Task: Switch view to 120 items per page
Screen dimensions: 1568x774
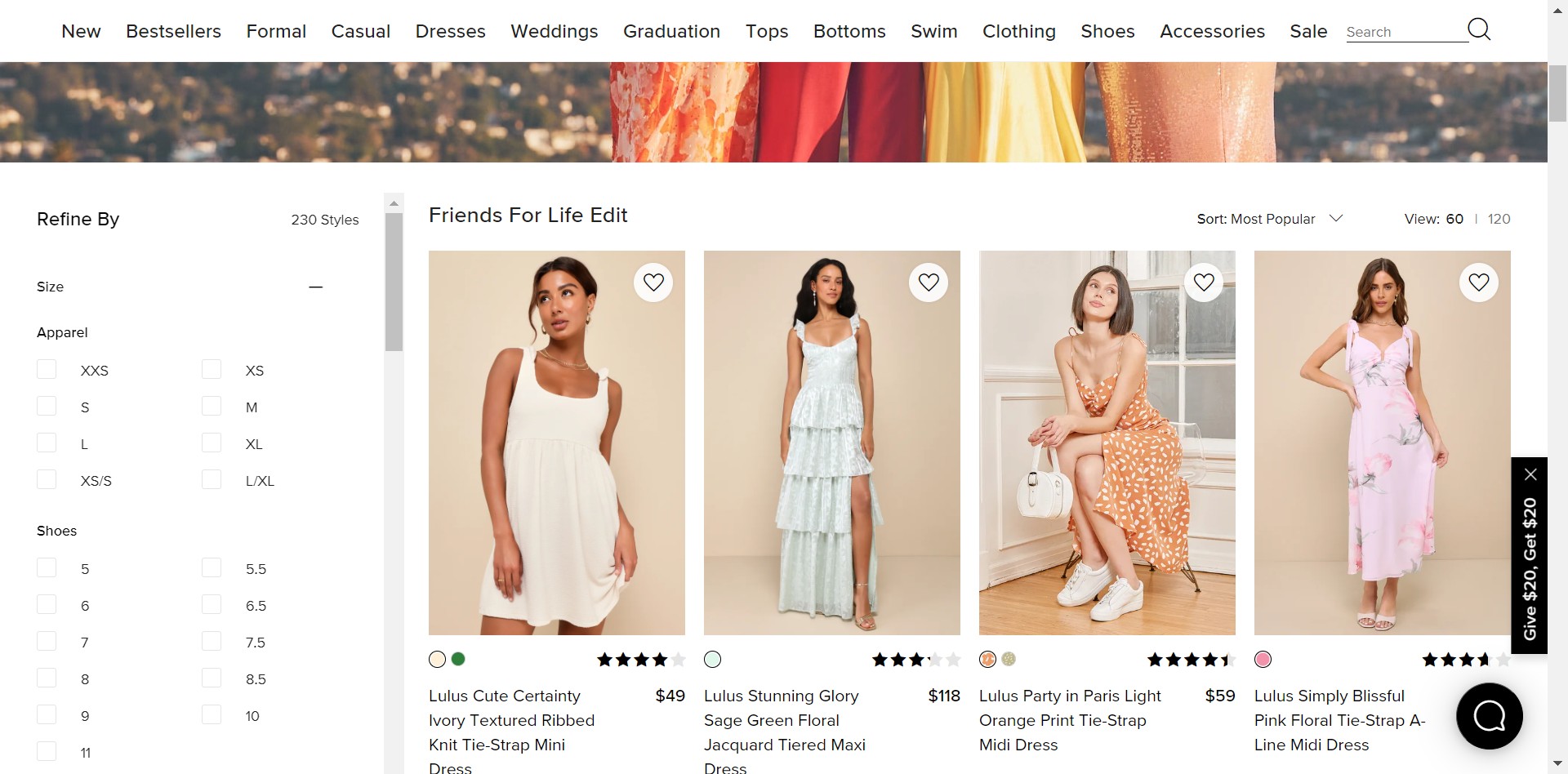Action: [x=1499, y=219]
